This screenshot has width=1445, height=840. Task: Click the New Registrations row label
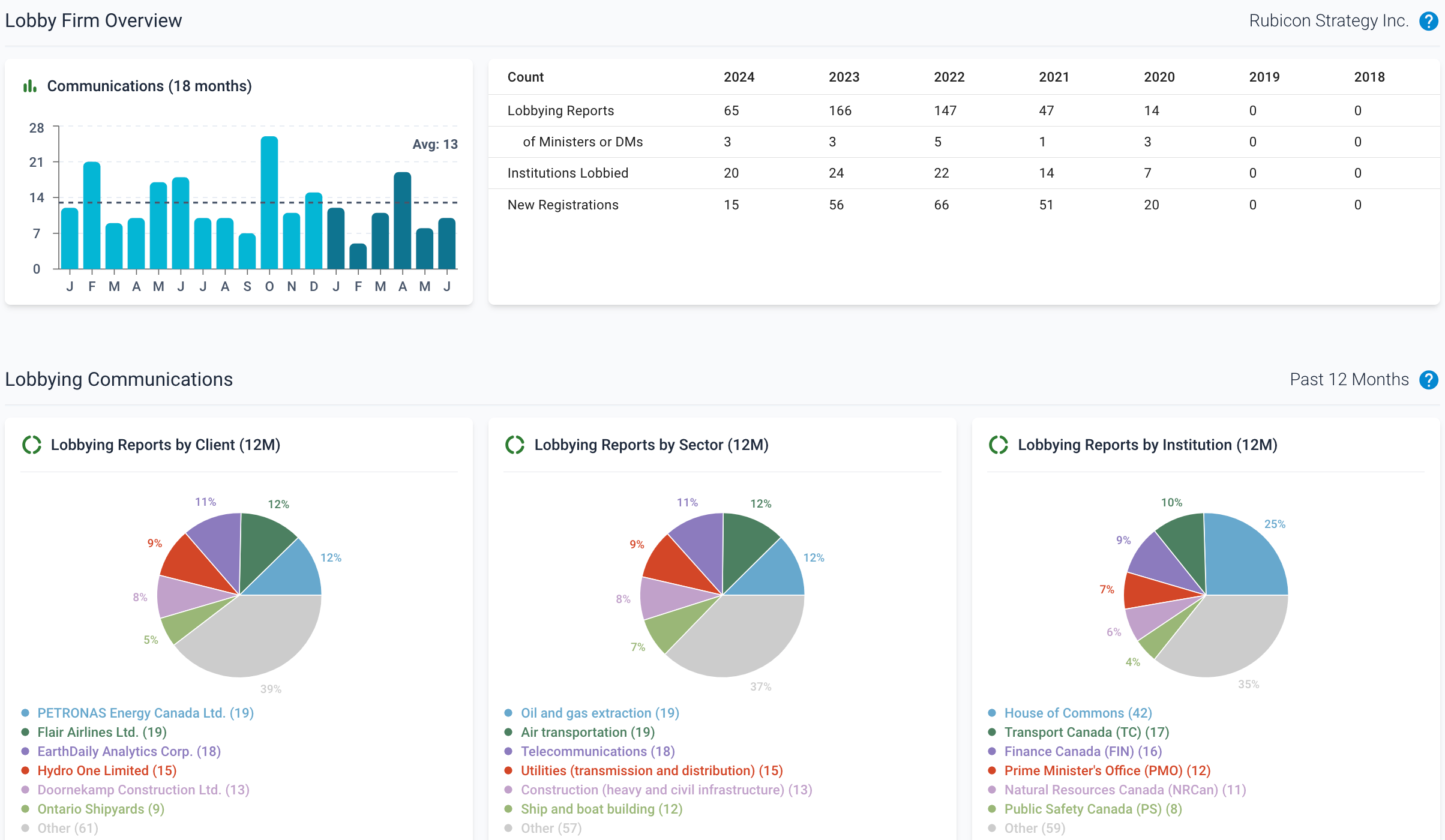pos(563,205)
